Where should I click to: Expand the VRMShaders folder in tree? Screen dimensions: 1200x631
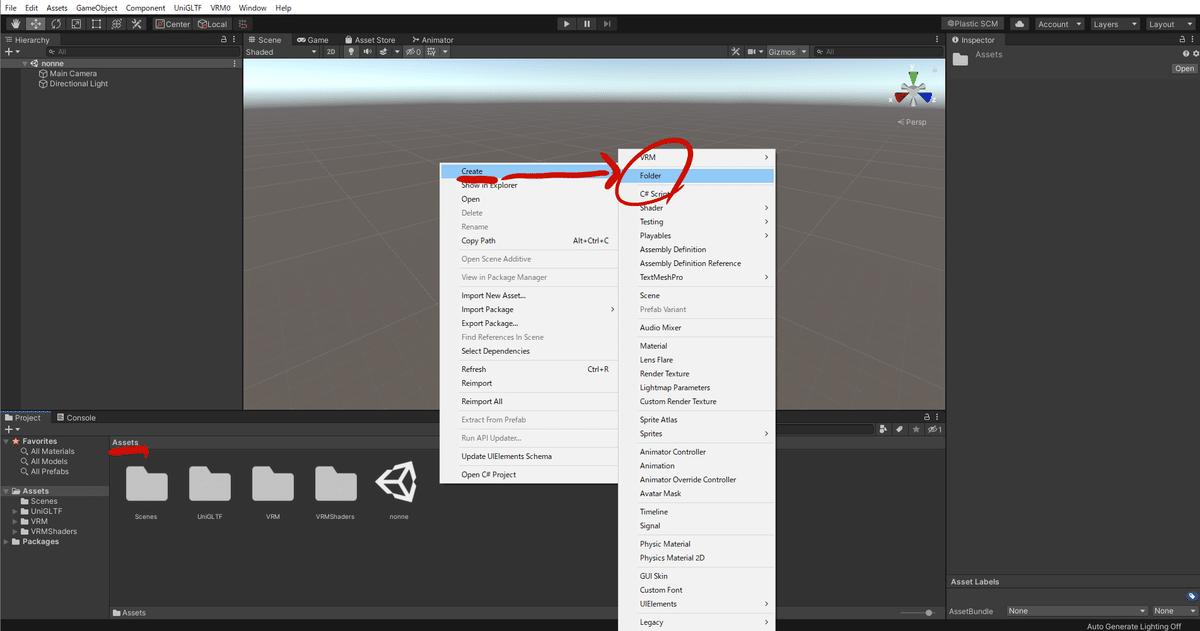pyautogui.click(x=15, y=531)
